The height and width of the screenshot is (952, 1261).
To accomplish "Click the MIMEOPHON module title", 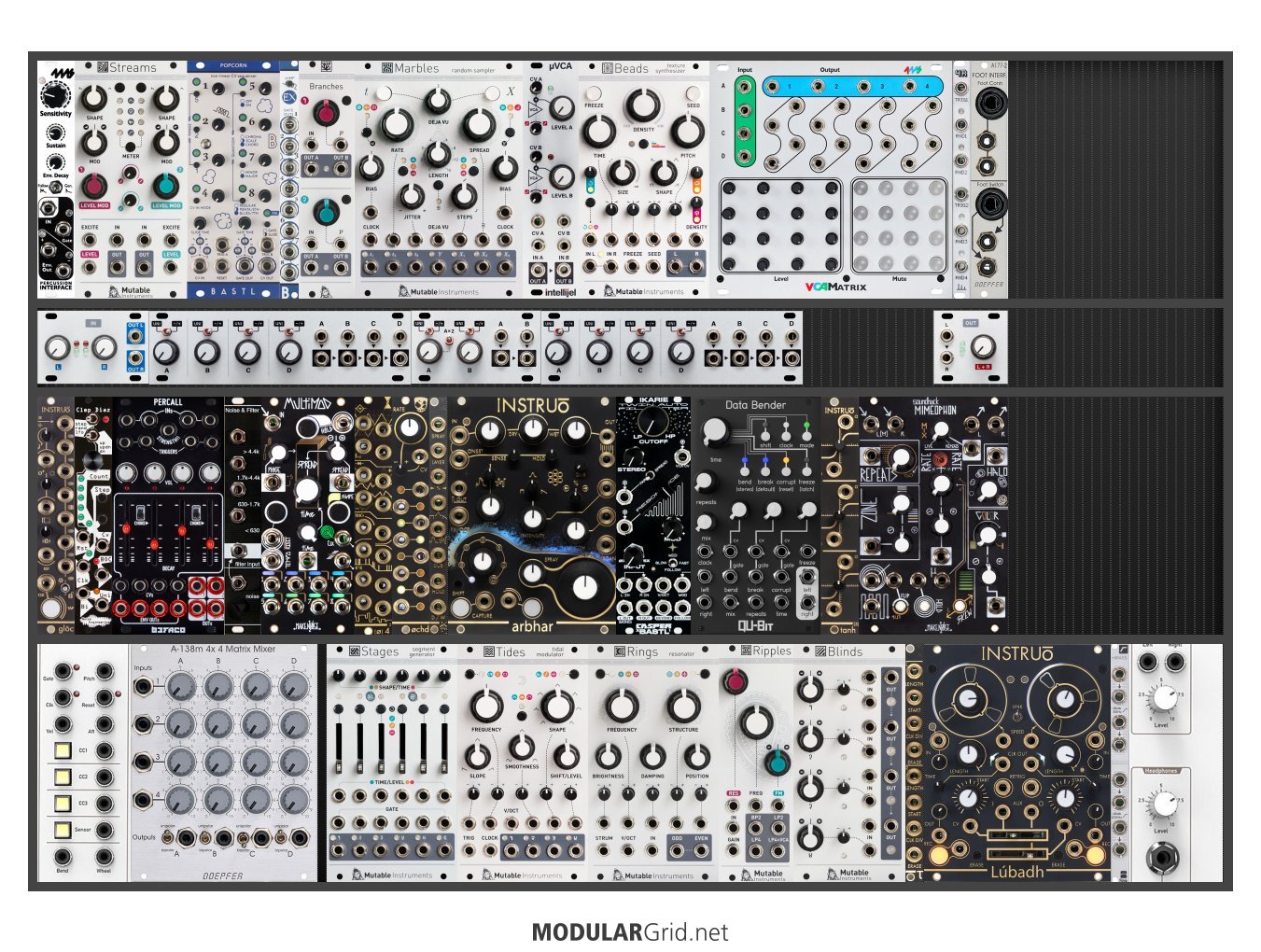I will (x=935, y=409).
